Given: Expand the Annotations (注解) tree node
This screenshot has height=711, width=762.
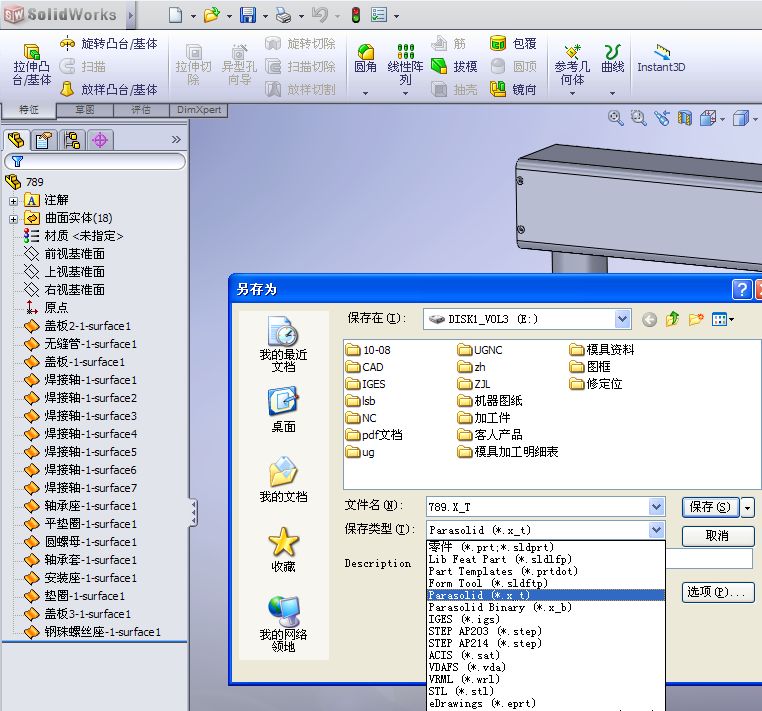Looking at the screenshot, I should (x=14, y=200).
